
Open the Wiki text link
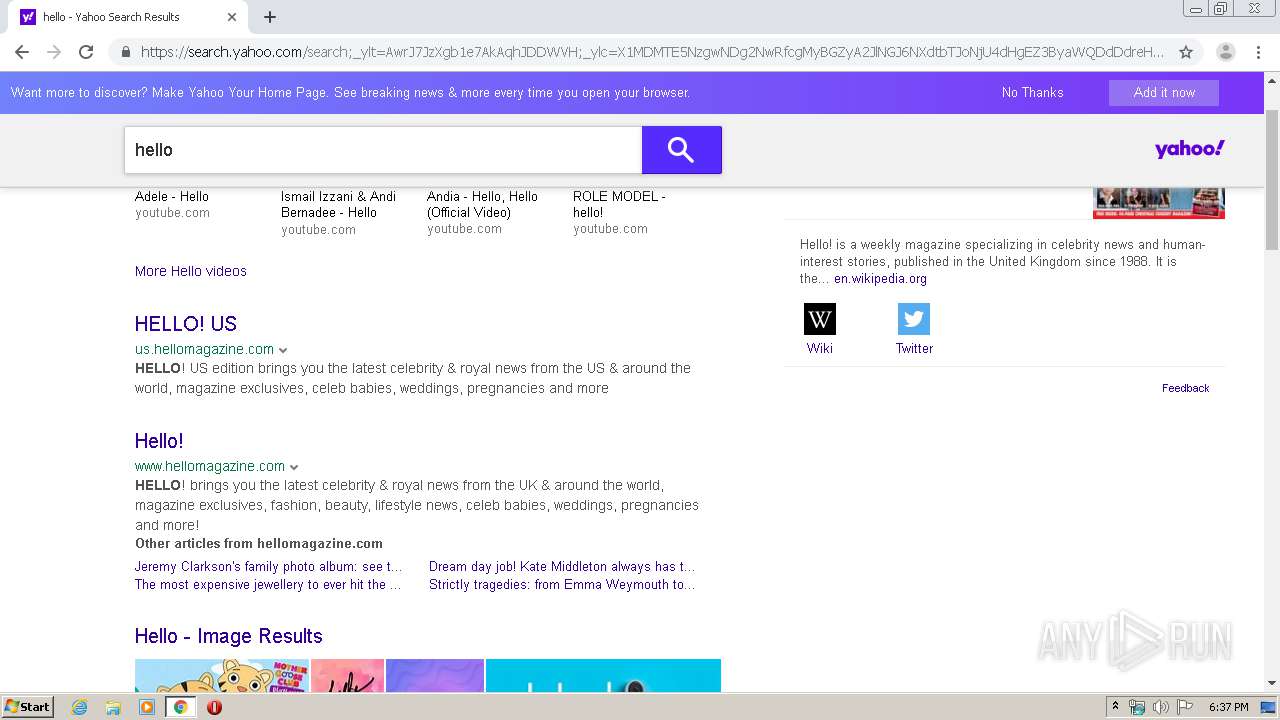coord(820,348)
